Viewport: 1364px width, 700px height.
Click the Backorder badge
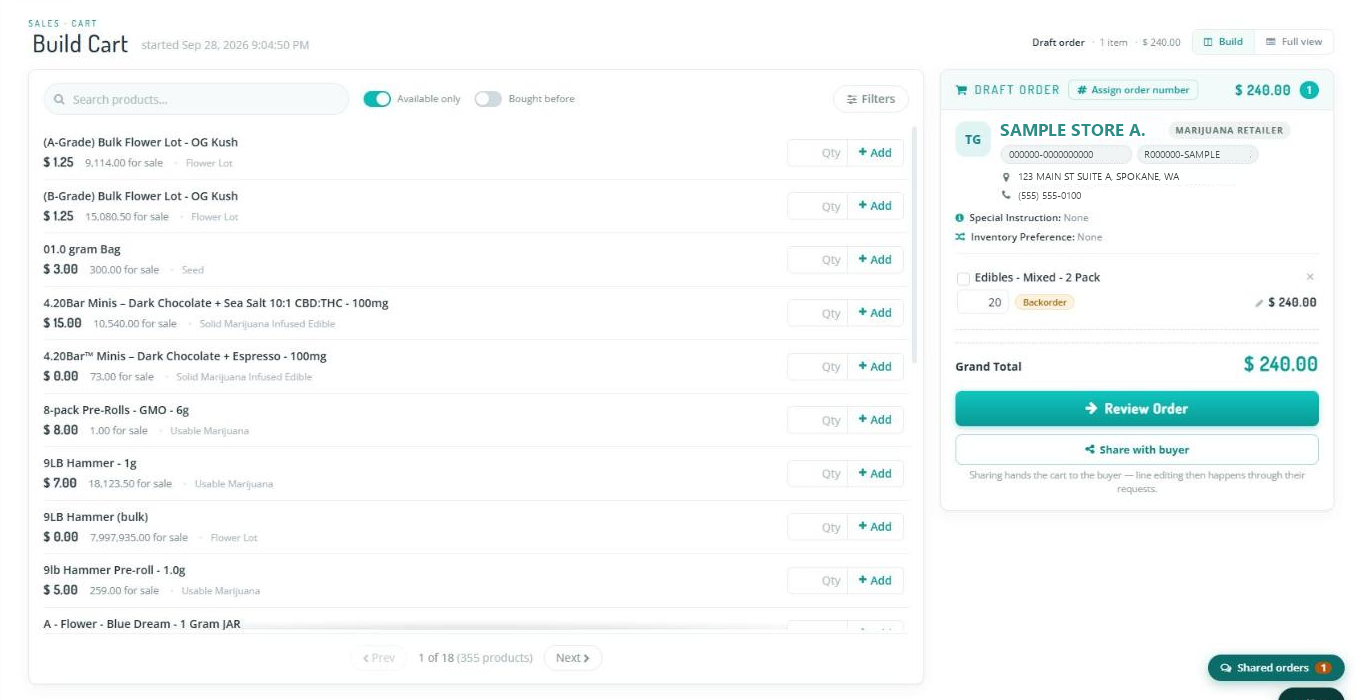coord(1044,302)
